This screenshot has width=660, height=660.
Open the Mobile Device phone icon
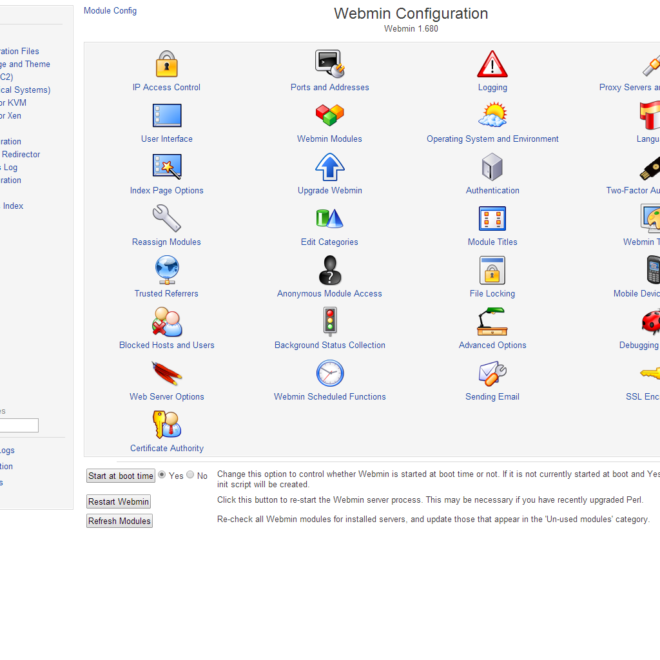pos(653,270)
